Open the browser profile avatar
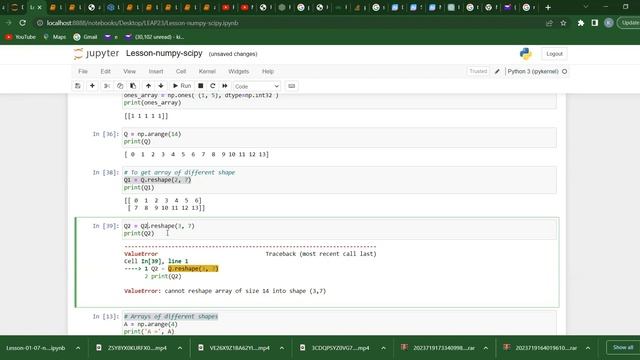This screenshot has width=640, height=360. pyautogui.click(x=608, y=23)
